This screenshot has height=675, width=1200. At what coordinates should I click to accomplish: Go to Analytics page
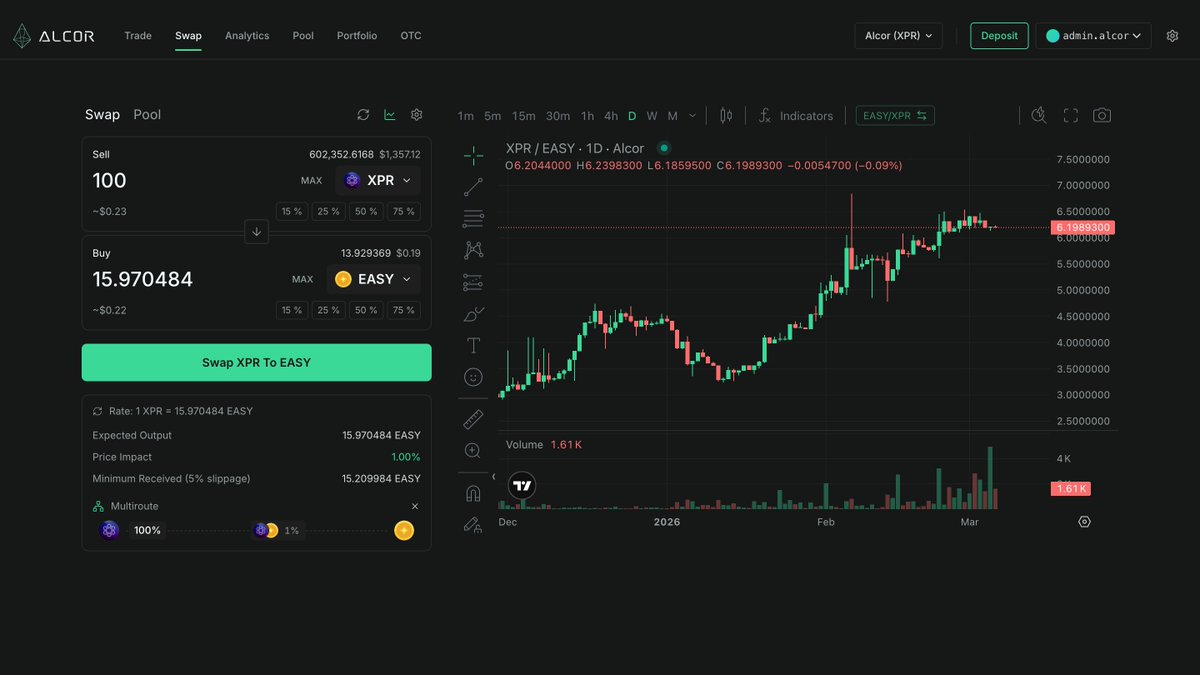click(247, 36)
